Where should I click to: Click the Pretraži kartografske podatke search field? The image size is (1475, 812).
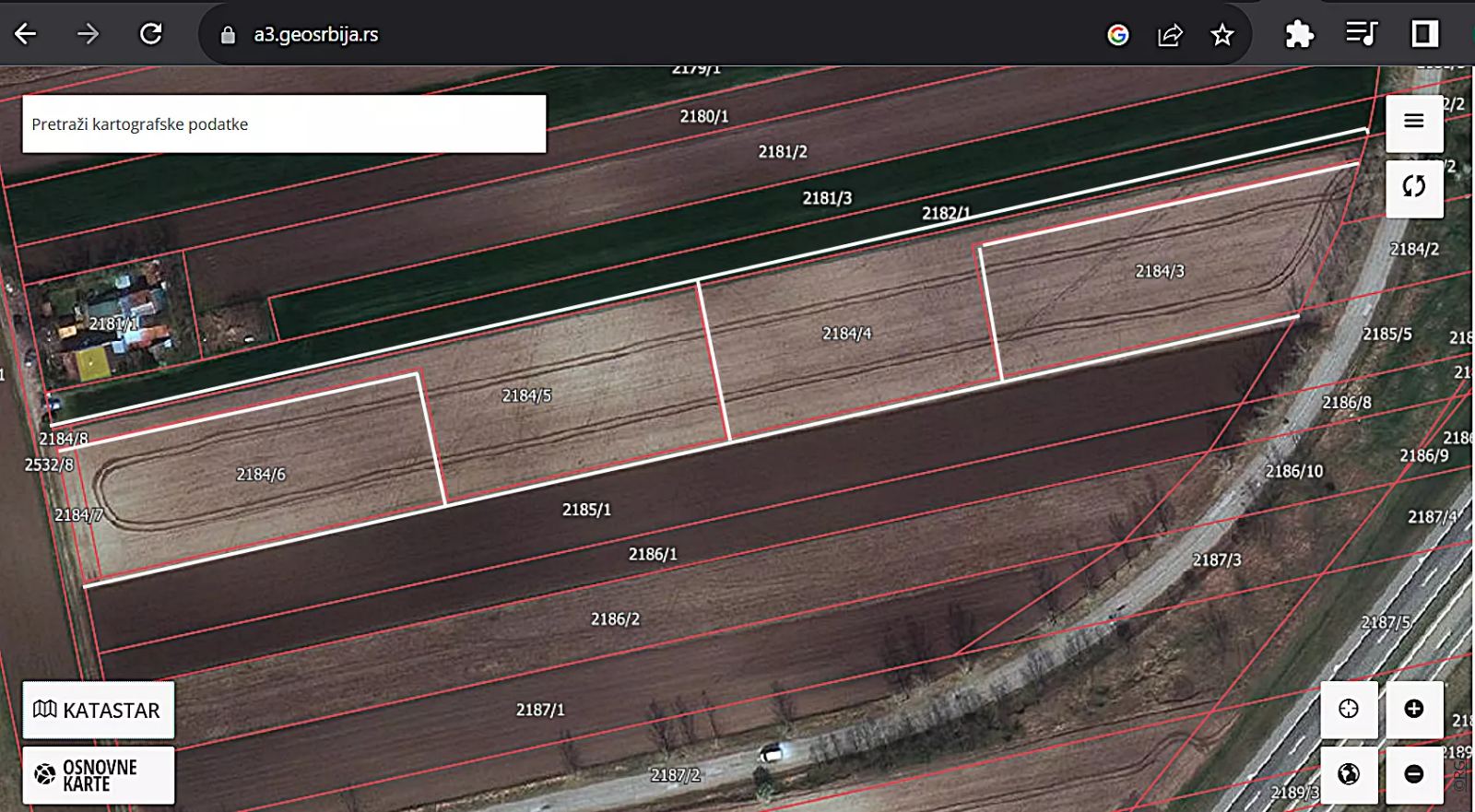pos(284,124)
